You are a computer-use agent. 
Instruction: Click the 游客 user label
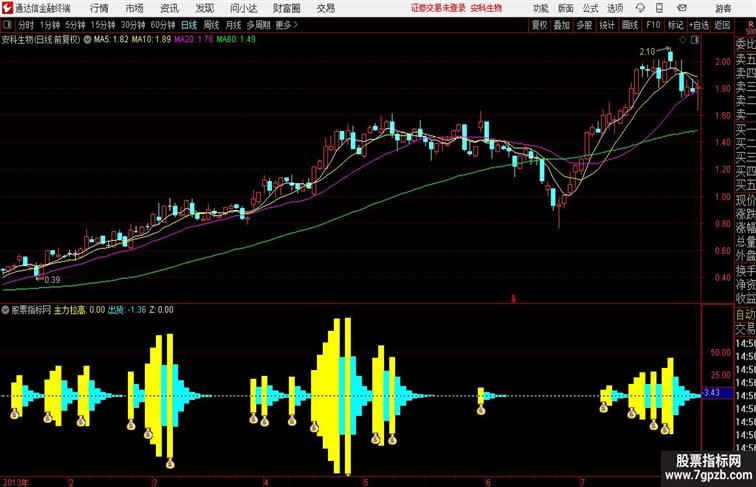(x=723, y=8)
